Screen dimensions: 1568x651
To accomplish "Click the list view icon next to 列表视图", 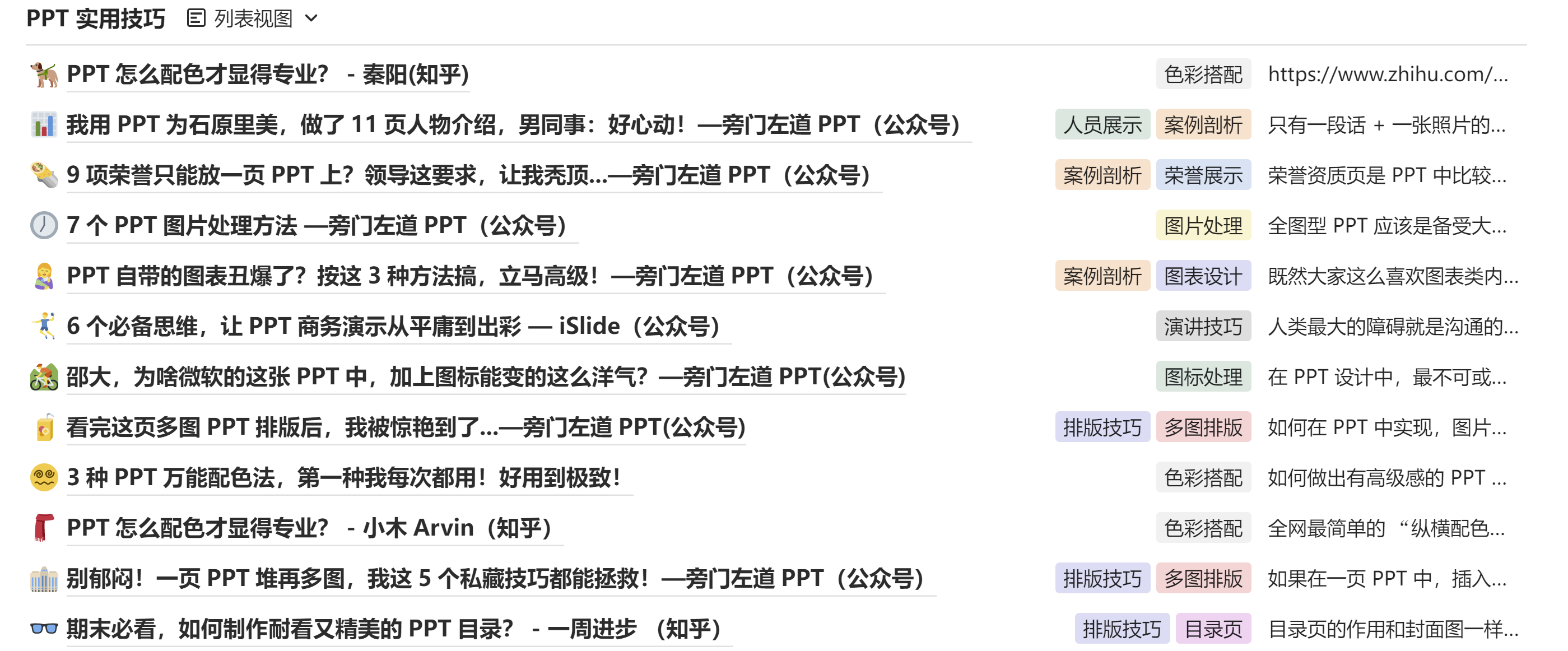I will (196, 18).
